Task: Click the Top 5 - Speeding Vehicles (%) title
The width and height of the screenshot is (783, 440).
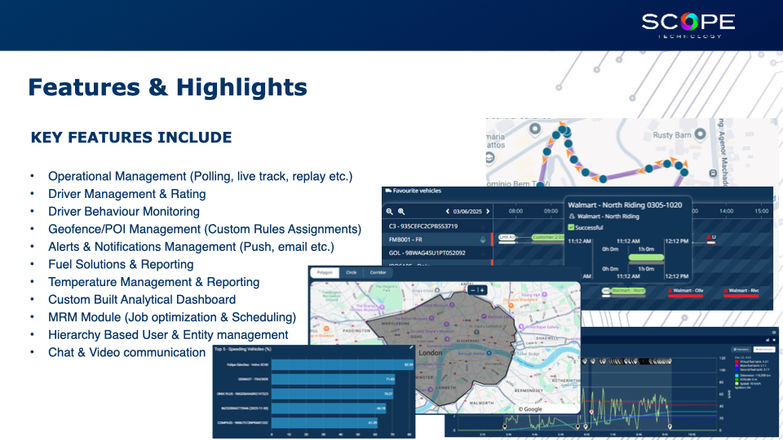Action: (x=243, y=349)
